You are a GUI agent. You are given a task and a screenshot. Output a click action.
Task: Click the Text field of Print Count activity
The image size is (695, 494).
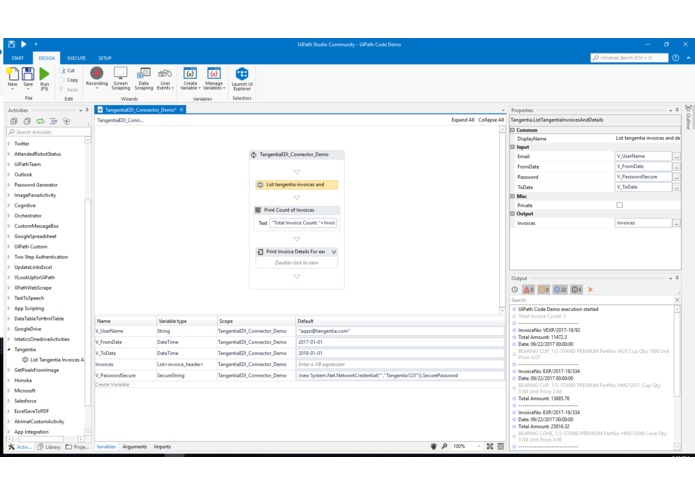pyautogui.click(x=303, y=223)
